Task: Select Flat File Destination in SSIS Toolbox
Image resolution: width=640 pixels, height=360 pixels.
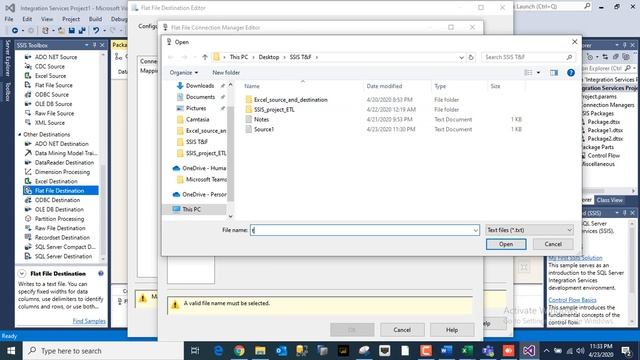Action: [61, 191]
